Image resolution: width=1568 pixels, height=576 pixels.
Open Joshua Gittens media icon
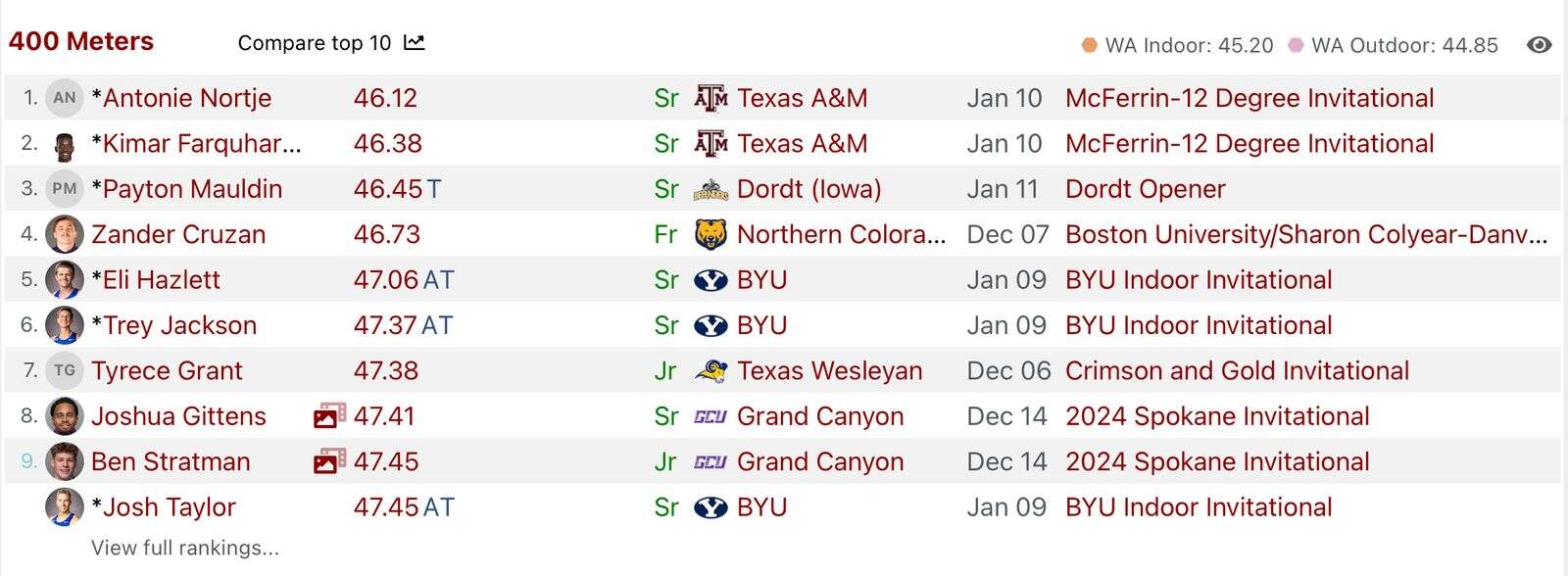point(329,416)
